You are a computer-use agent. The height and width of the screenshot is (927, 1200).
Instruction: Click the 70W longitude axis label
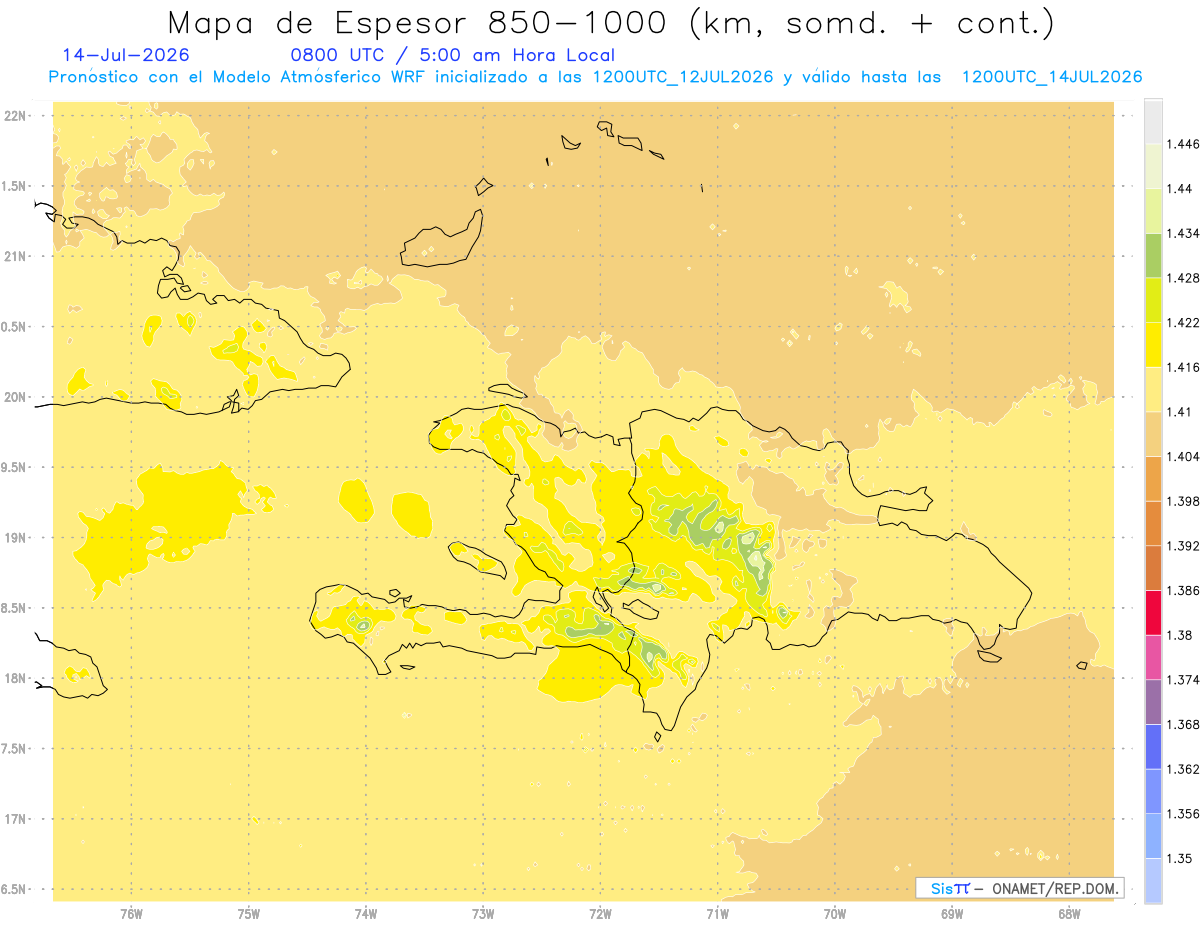coord(835,914)
